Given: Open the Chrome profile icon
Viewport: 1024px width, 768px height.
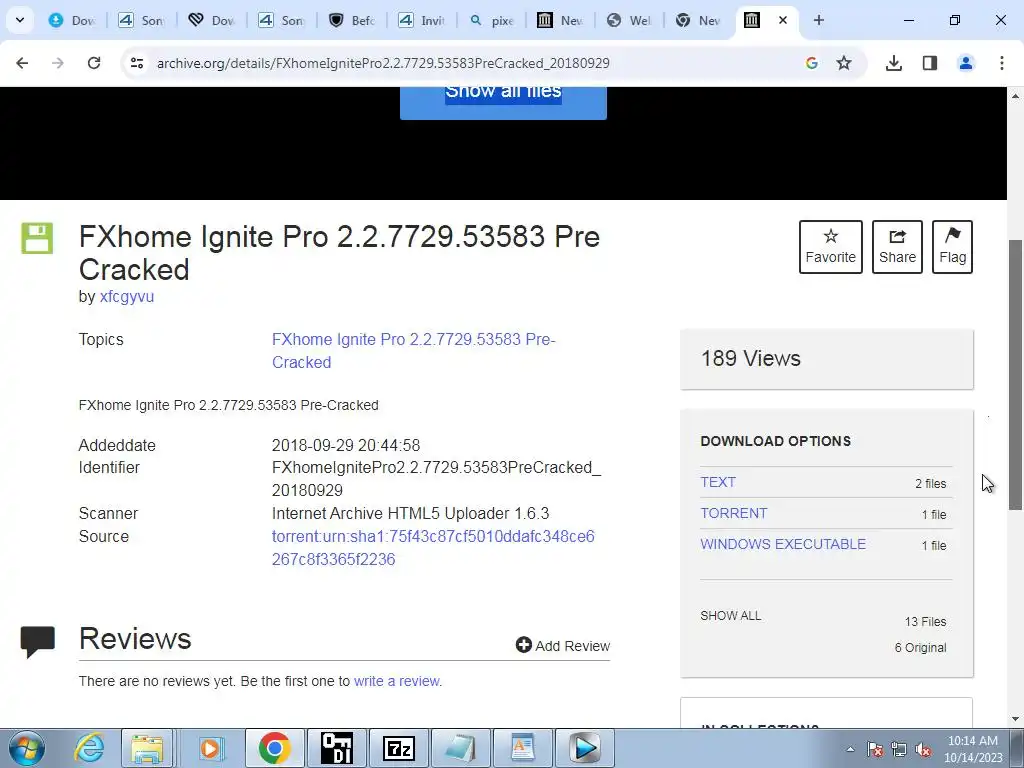Looking at the screenshot, I should coord(966,63).
